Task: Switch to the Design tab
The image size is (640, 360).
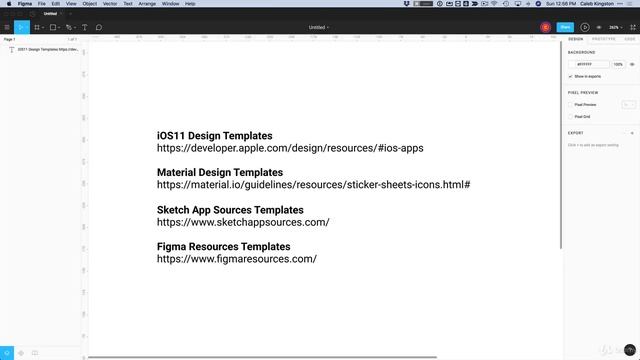Action: (576, 39)
